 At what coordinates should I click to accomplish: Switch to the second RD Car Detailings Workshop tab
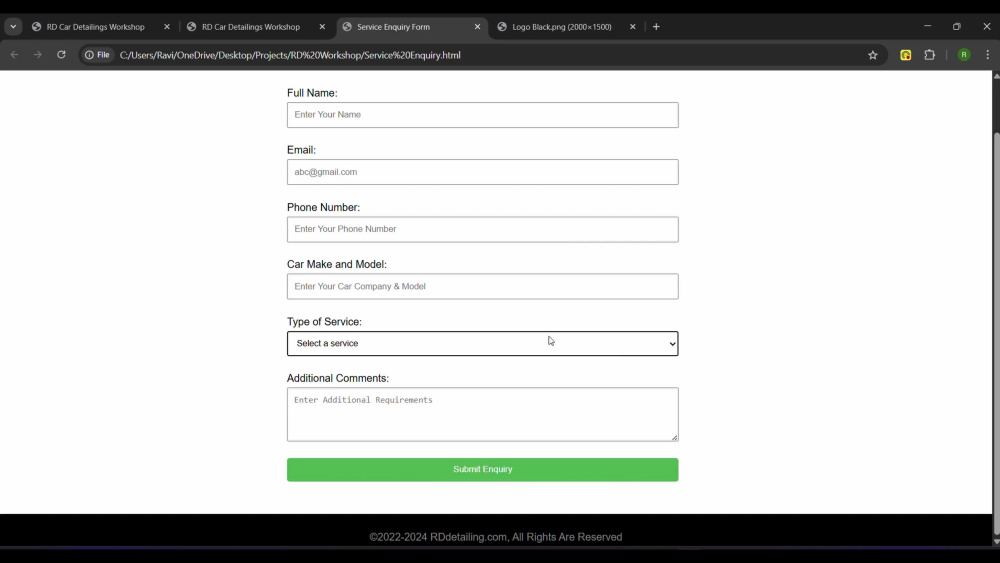pos(251,27)
